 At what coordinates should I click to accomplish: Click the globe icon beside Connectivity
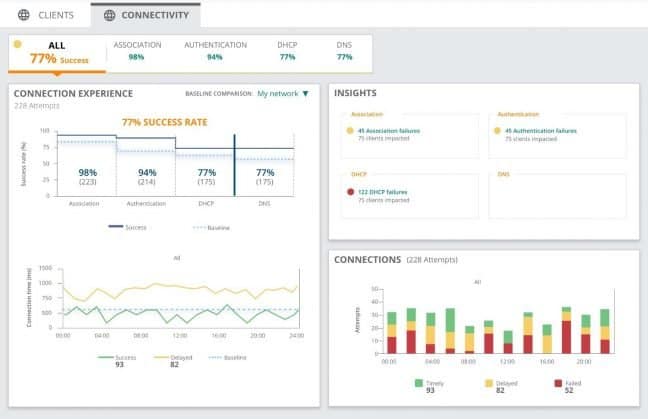pos(110,15)
